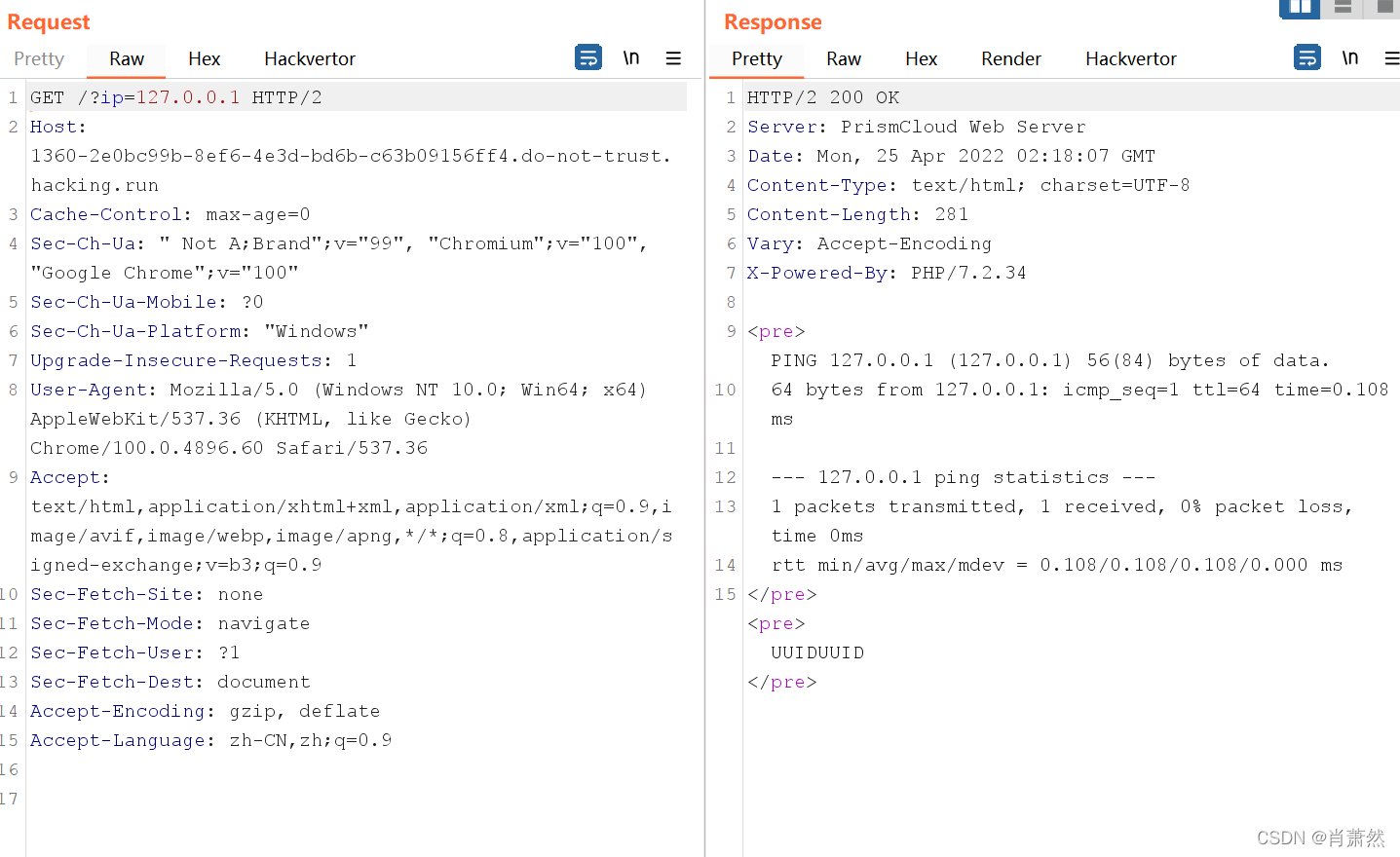Open the Request panel hamburger options menu
Viewport: 1400px width, 857px height.
point(673,58)
